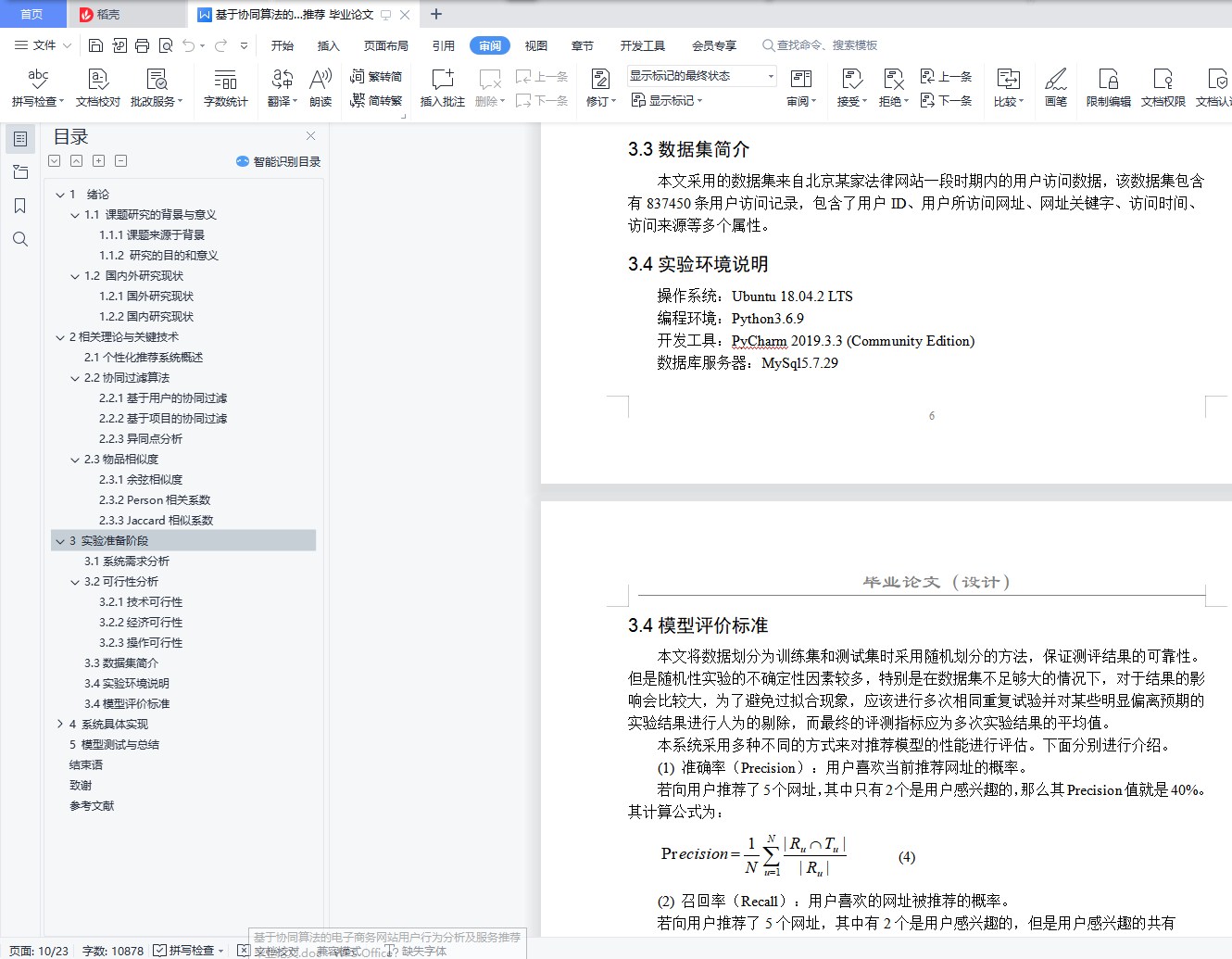Collapse the 2.3 物品相似度 node

[x=75, y=460]
